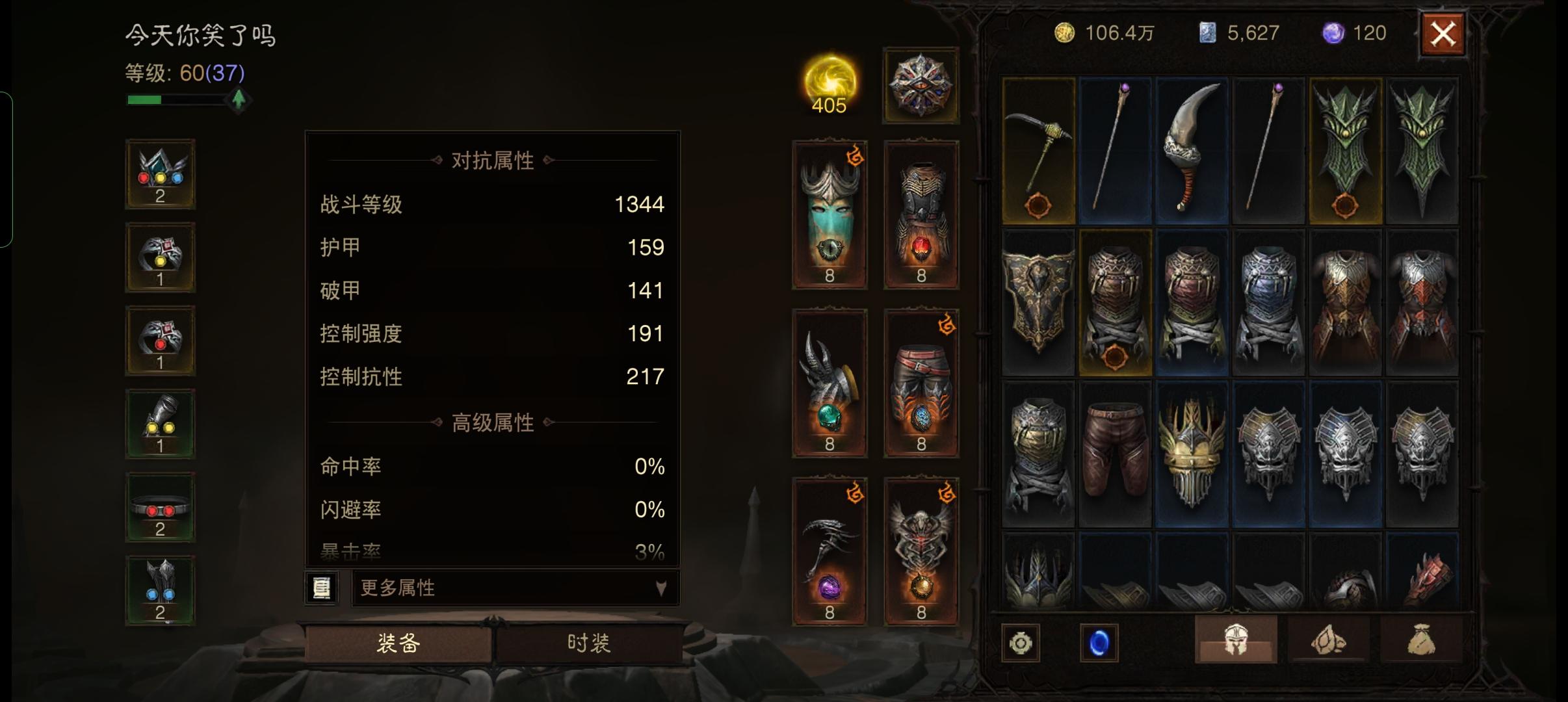Click the experience progress bar

177,100
